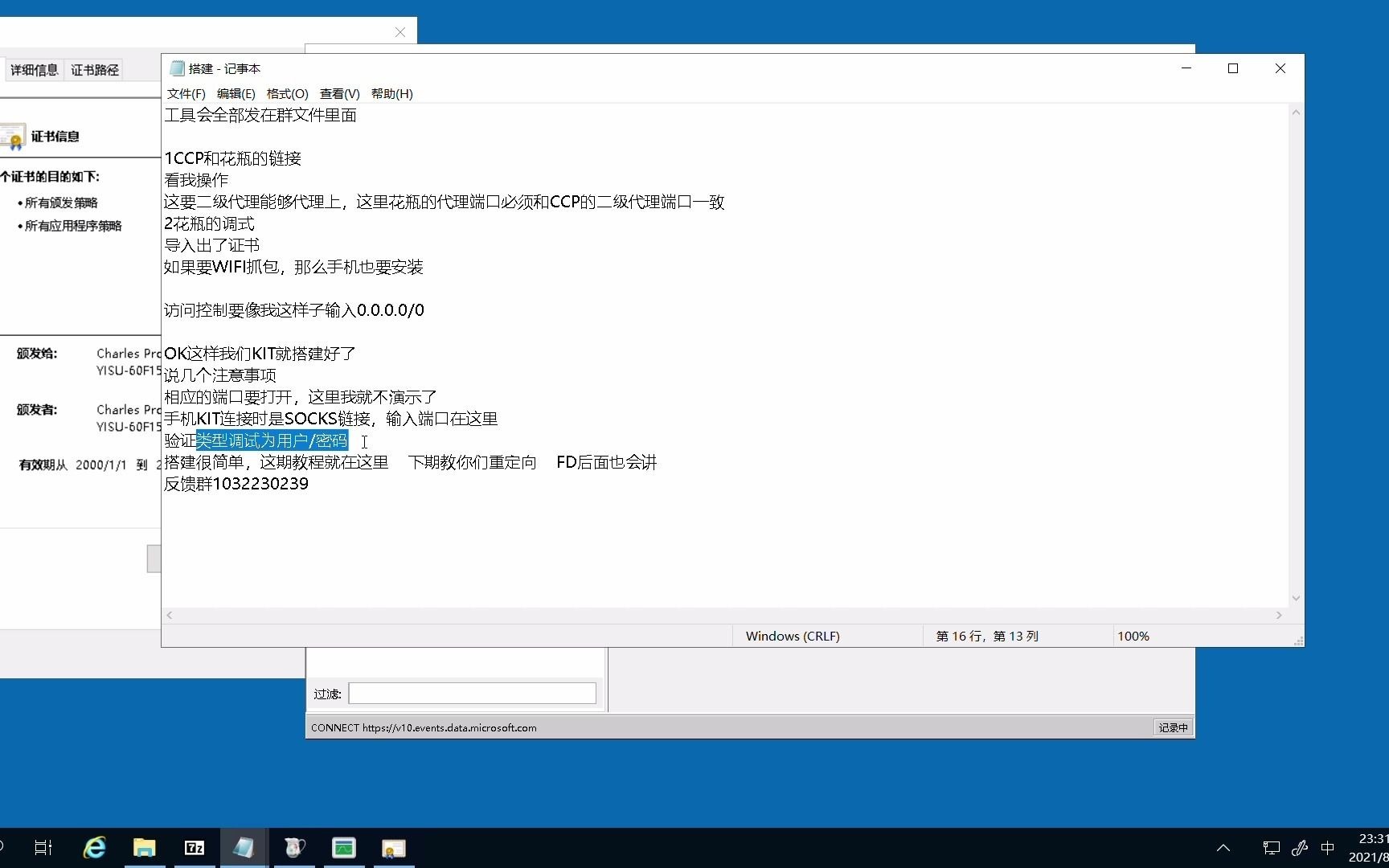This screenshot has height=868, width=1389.
Task: Open the 文件(F) menu in Notepad
Action: tap(186, 93)
